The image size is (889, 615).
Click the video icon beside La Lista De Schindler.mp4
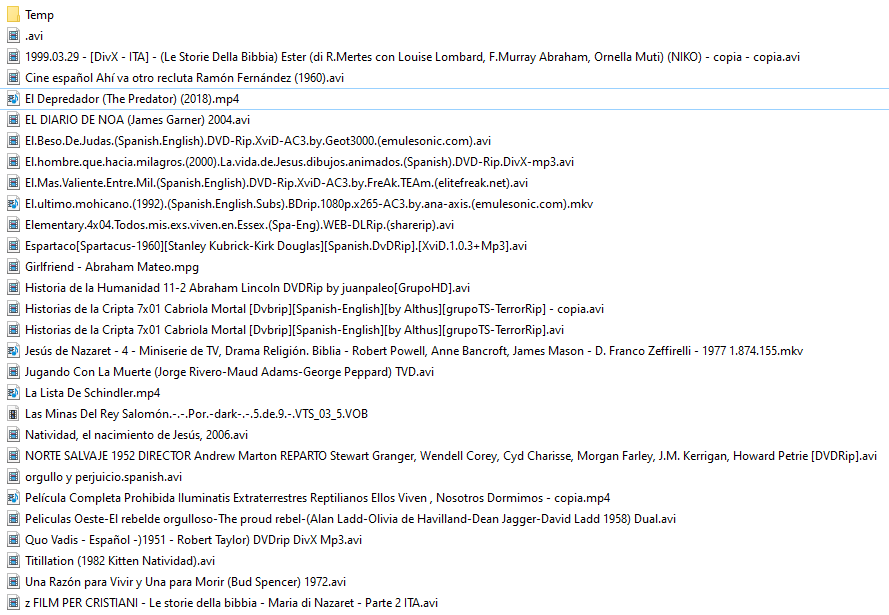tap(13, 393)
